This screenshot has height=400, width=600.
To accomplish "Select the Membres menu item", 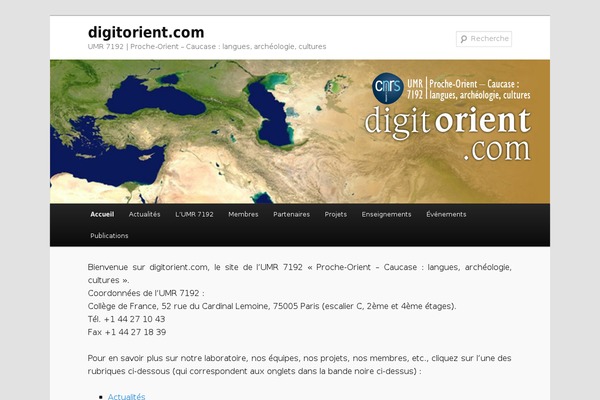I will [x=243, y=214].
